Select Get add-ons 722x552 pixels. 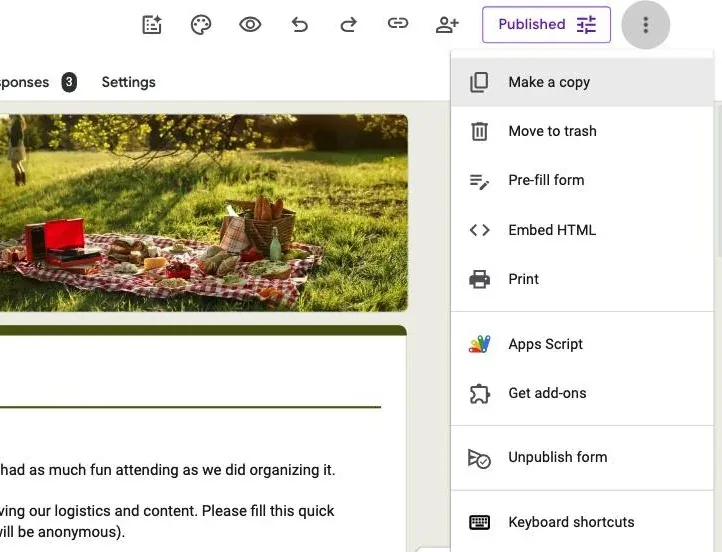[x=582, y=393]
